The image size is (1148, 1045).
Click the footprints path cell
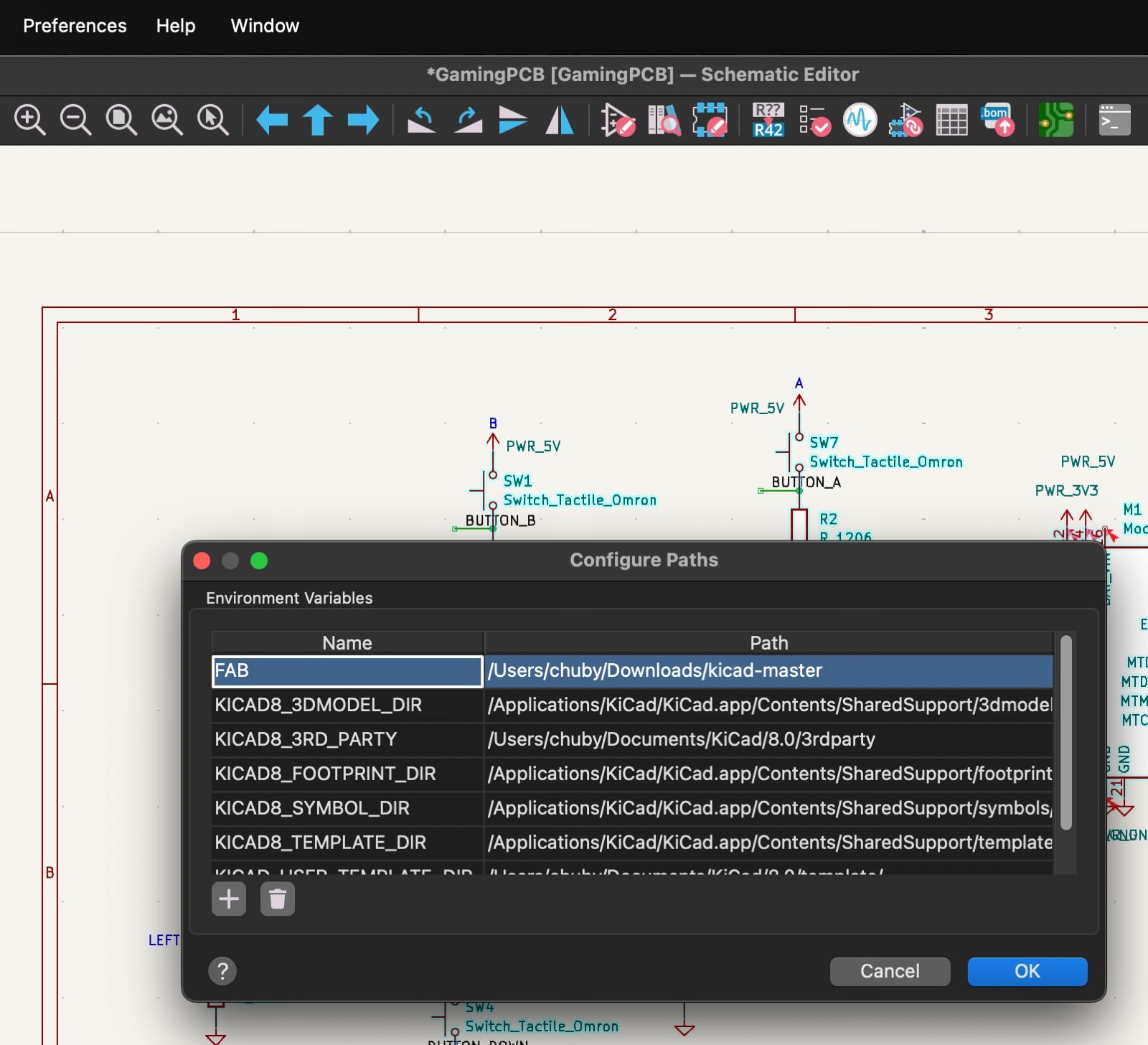769,774
